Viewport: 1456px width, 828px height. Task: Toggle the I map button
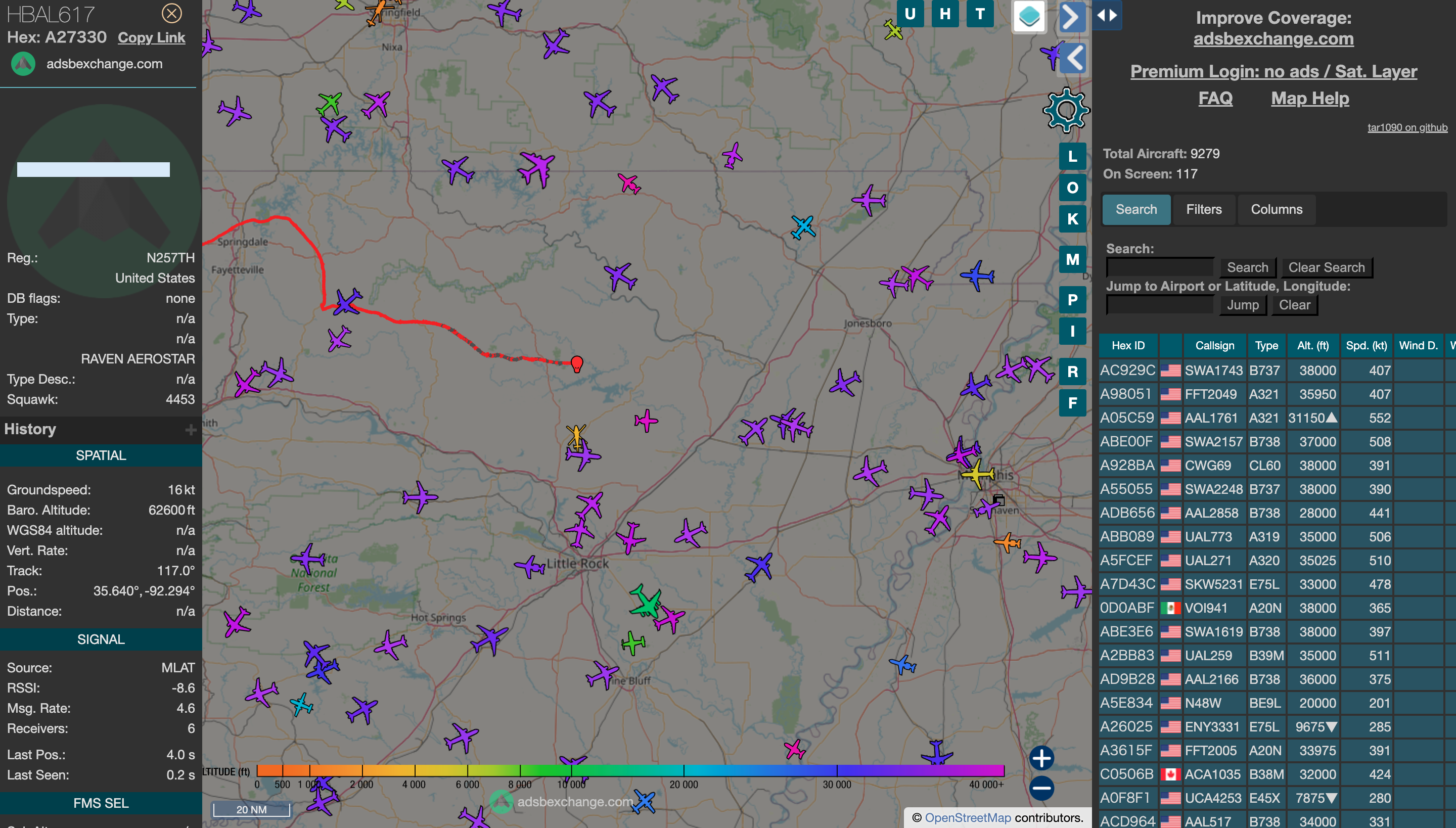point(1072,331)
